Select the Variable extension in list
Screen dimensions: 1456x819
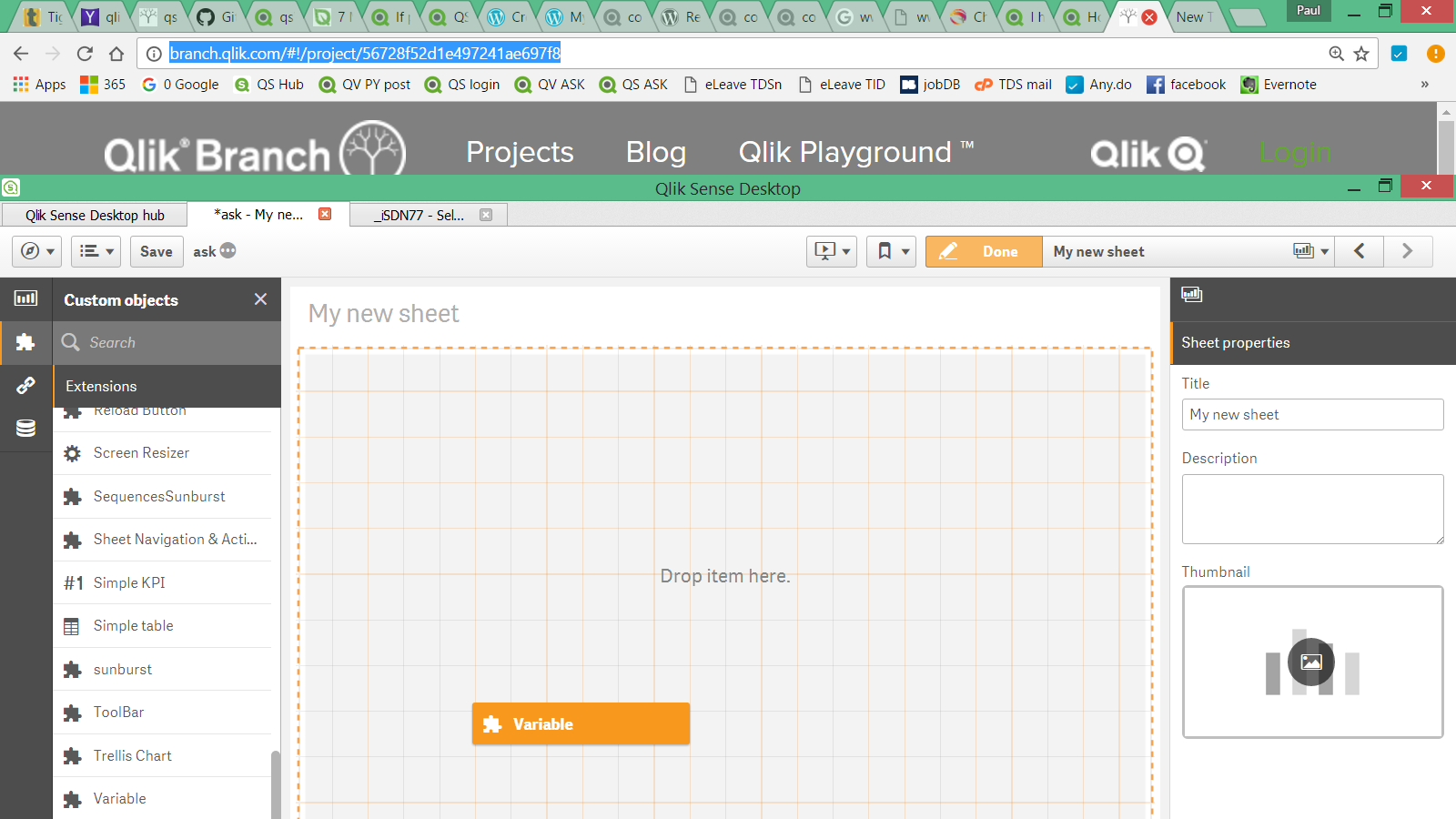[x=162, y=799]
